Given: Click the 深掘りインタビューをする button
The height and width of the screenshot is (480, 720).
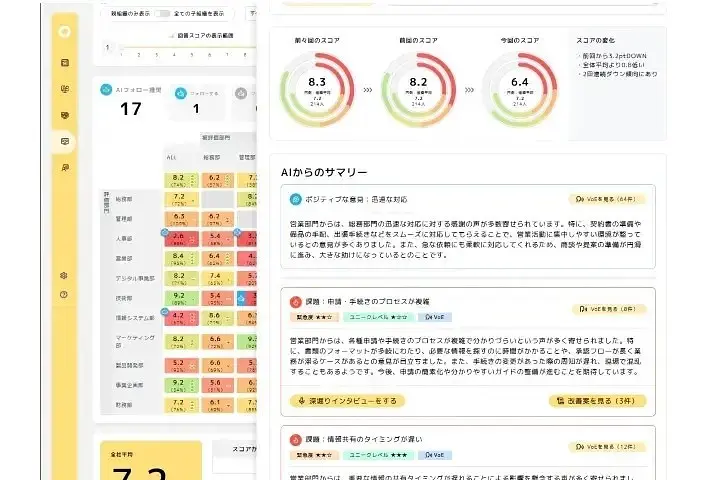Looking at the screenshot, I should click(347, 401).
